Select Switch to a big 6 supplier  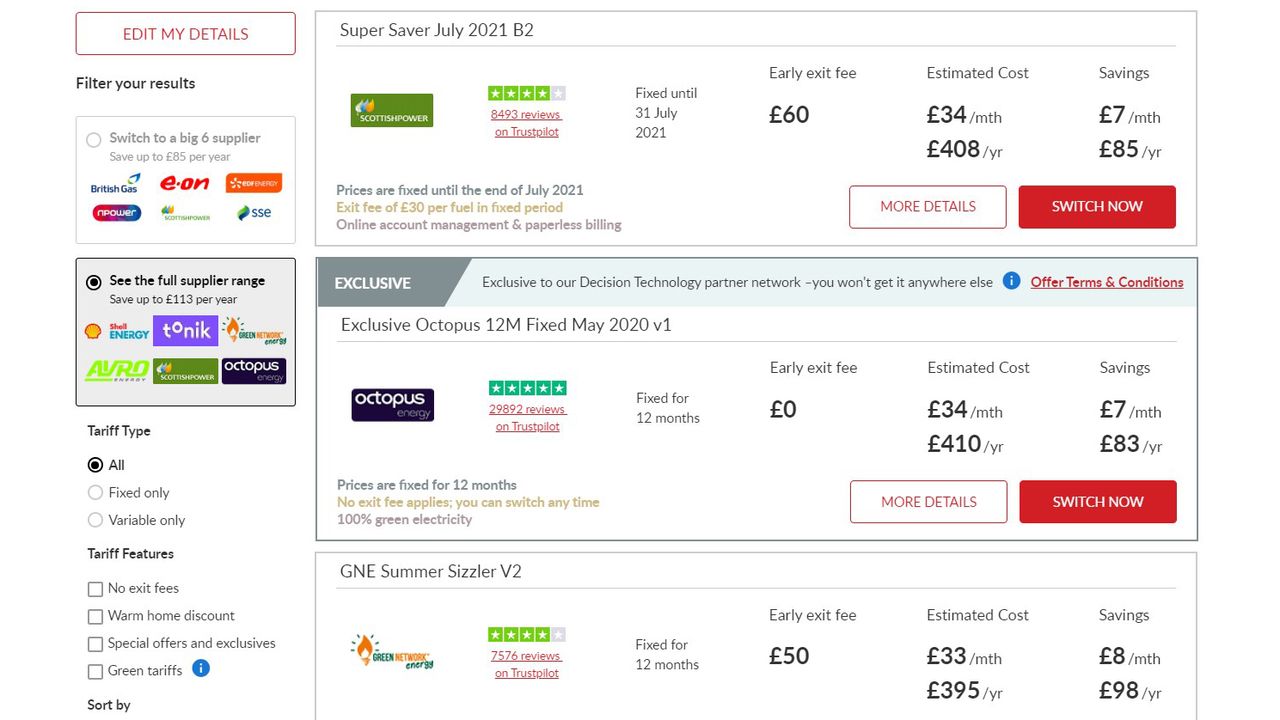point(94,139)
